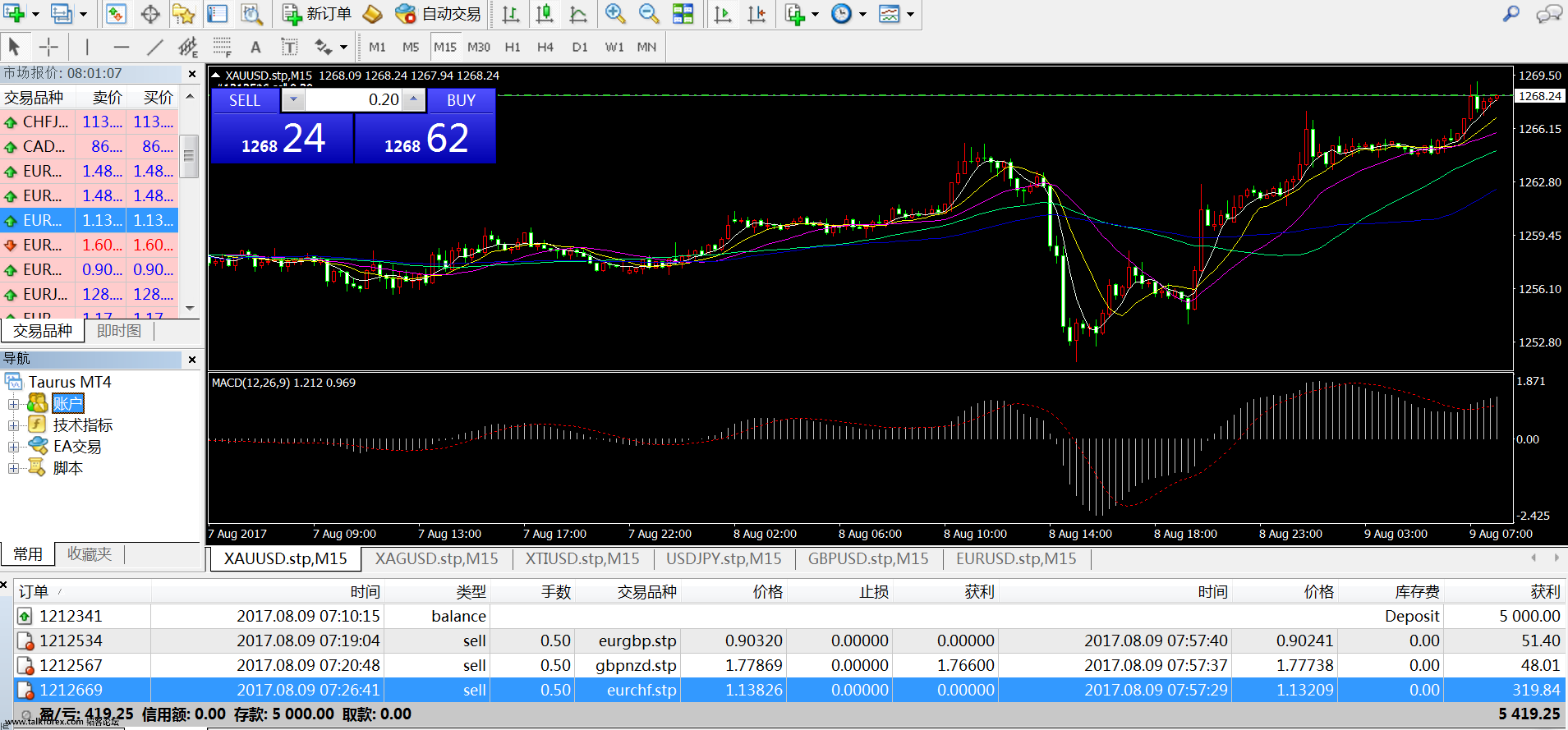The height and width of the screenshot is (730, 1568).
Task: Toggle chart shift icon
Action: [x=756, y=13]
